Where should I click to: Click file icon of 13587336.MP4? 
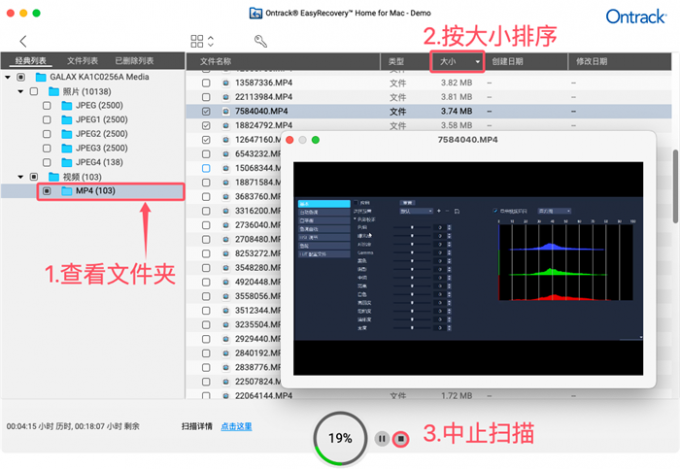[226, 83]
